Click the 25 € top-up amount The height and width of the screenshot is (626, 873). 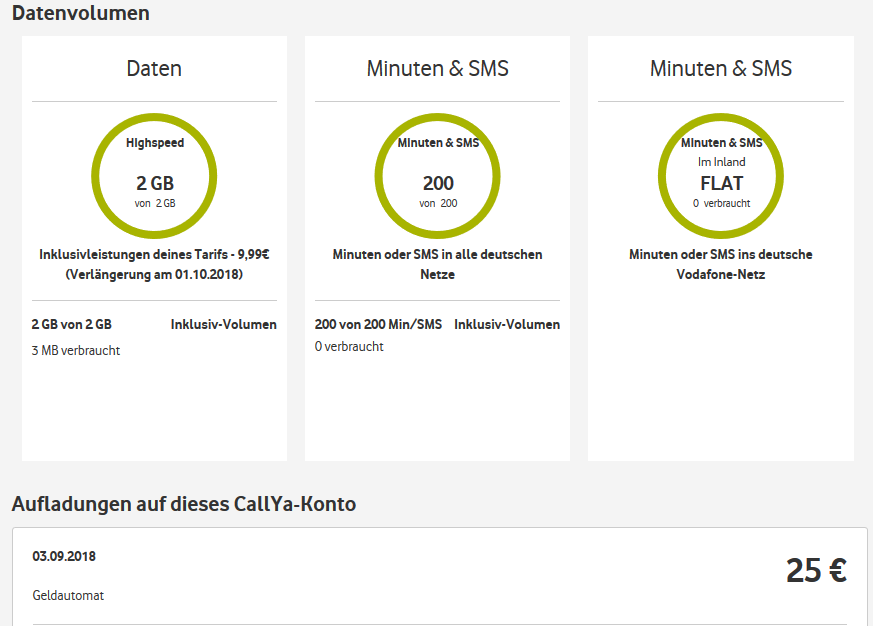pyautogui.click(x=816, y=570)
